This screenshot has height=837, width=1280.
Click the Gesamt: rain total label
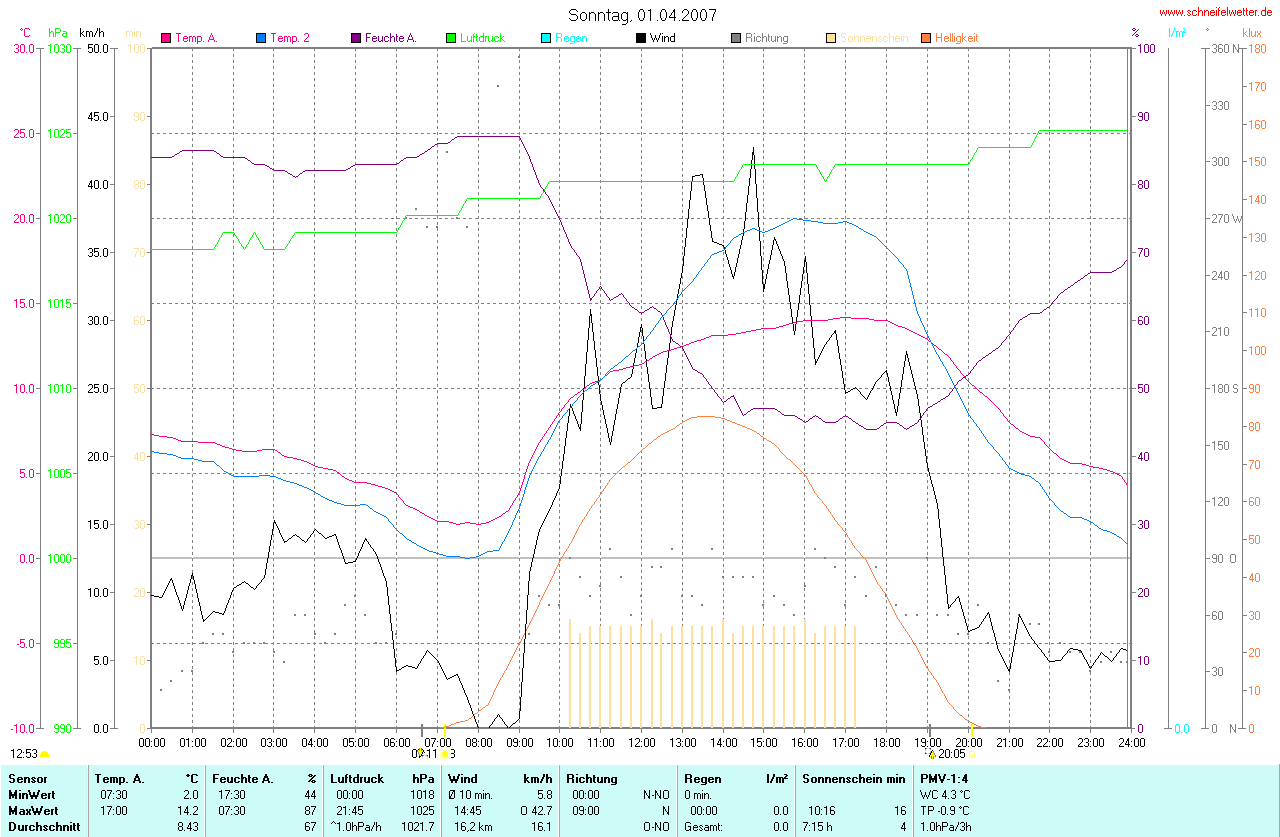(704, 827)
